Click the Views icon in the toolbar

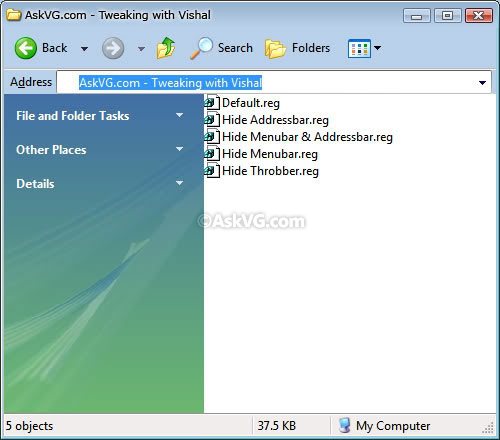pyautogui.click(x=359, y=48)
